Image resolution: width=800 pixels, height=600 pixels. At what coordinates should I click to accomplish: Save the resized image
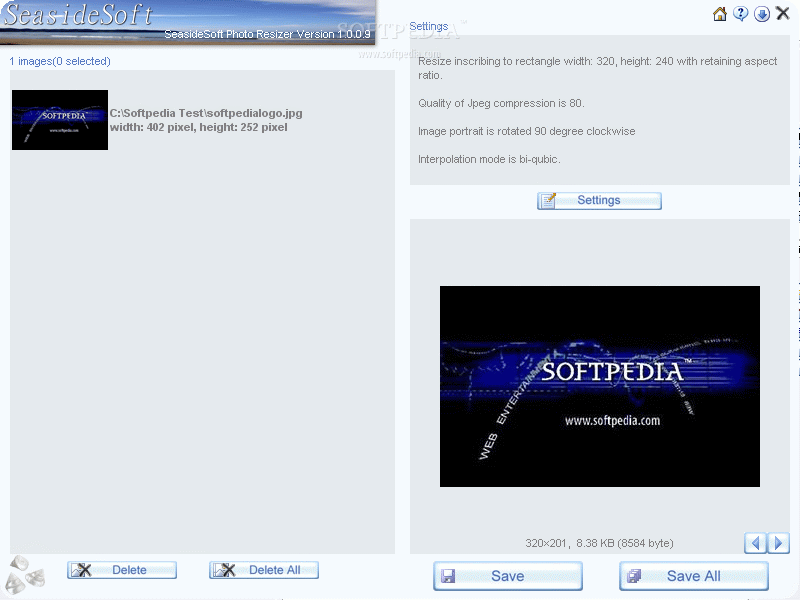[508, 576]
